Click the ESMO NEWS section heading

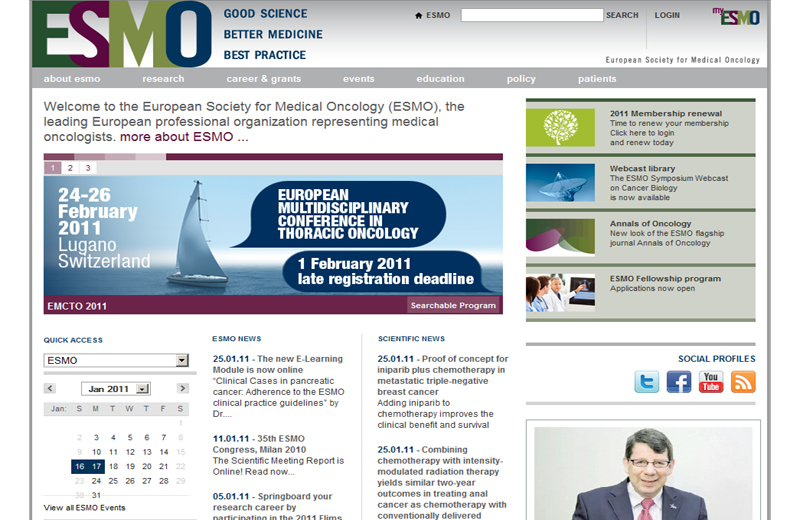click(x=237, y=339)
